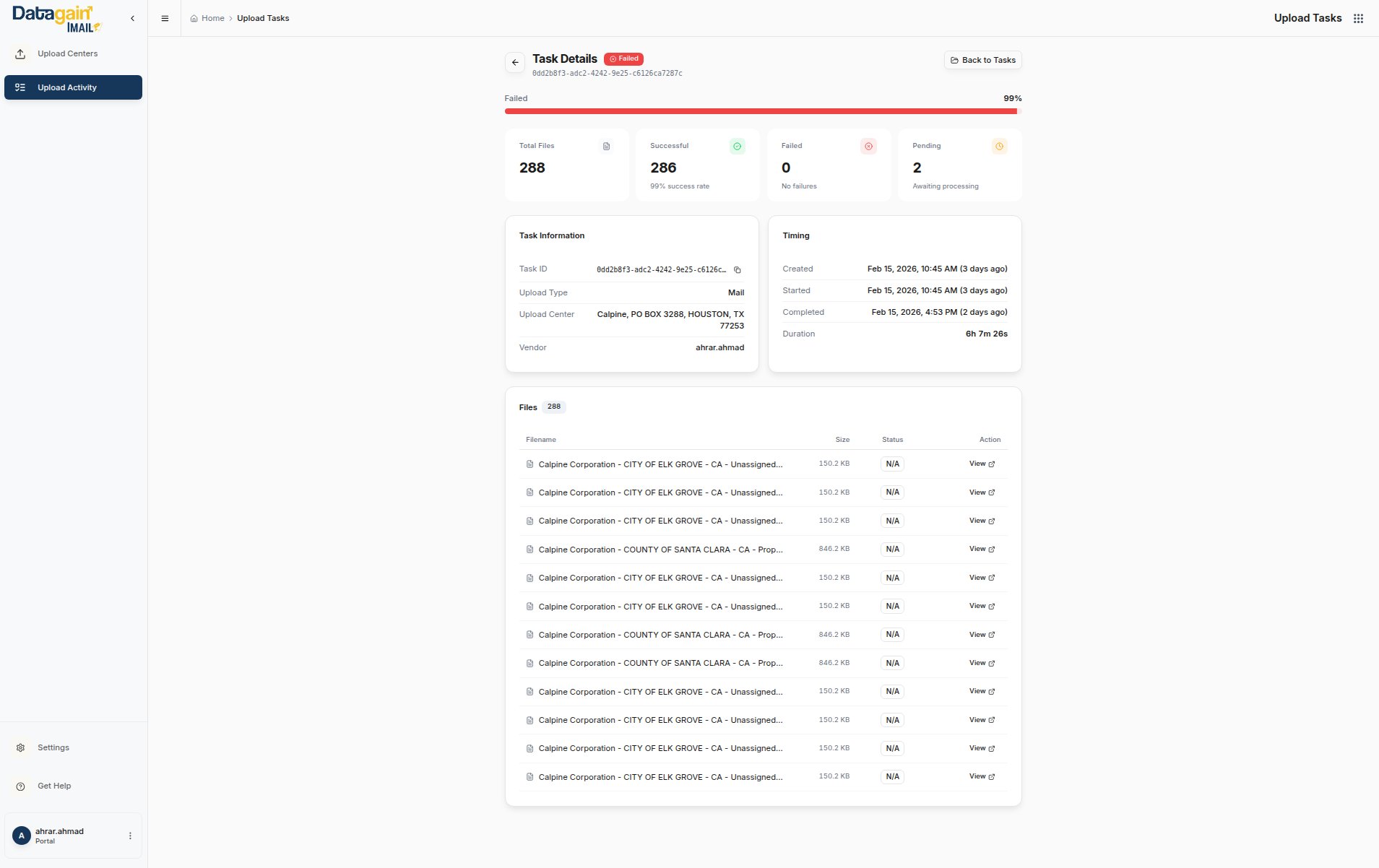Click the Total Files document icon
The height and width of the screenshot is (868, 1379).
tap(606, 147)
